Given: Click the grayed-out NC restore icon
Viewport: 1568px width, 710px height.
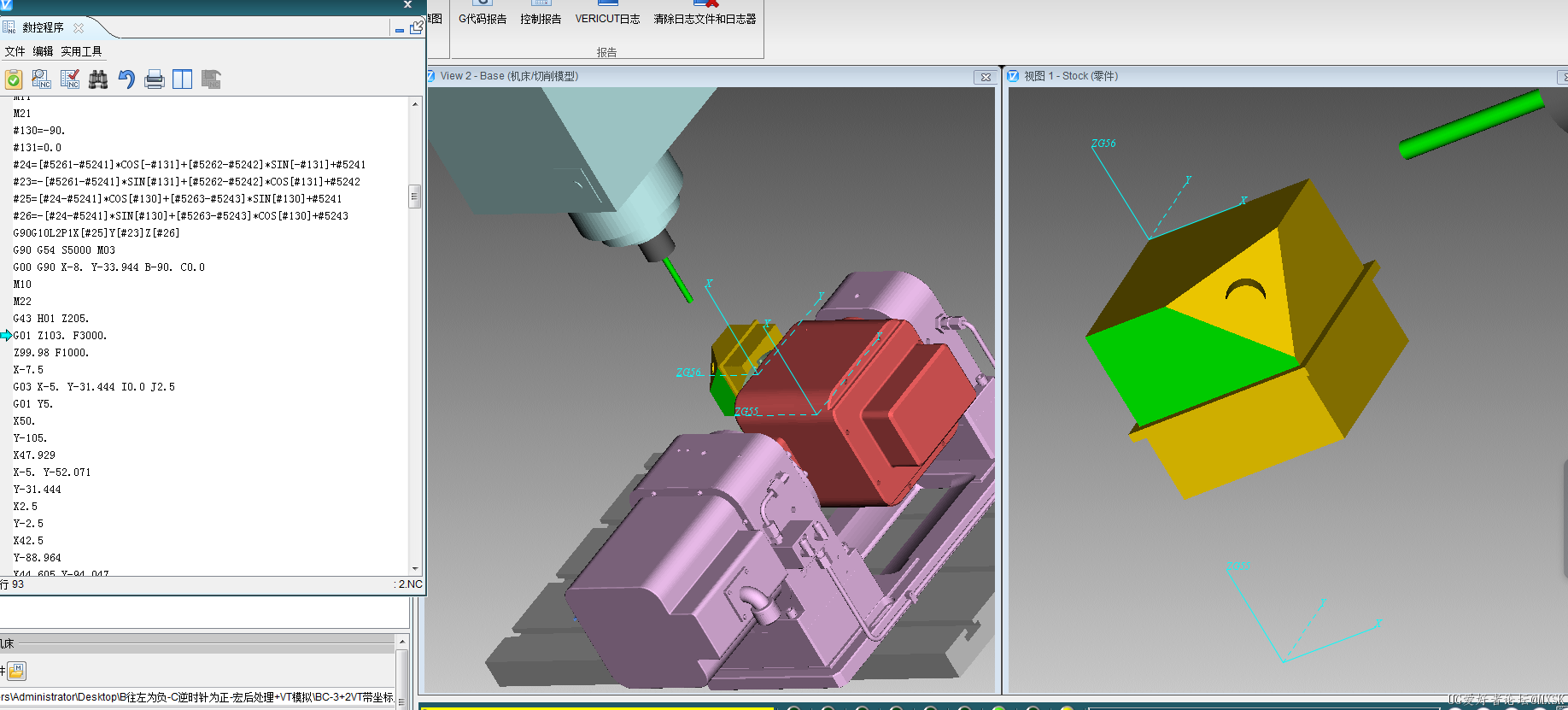Looking at the screenshot, I should [x=211, y=79].
